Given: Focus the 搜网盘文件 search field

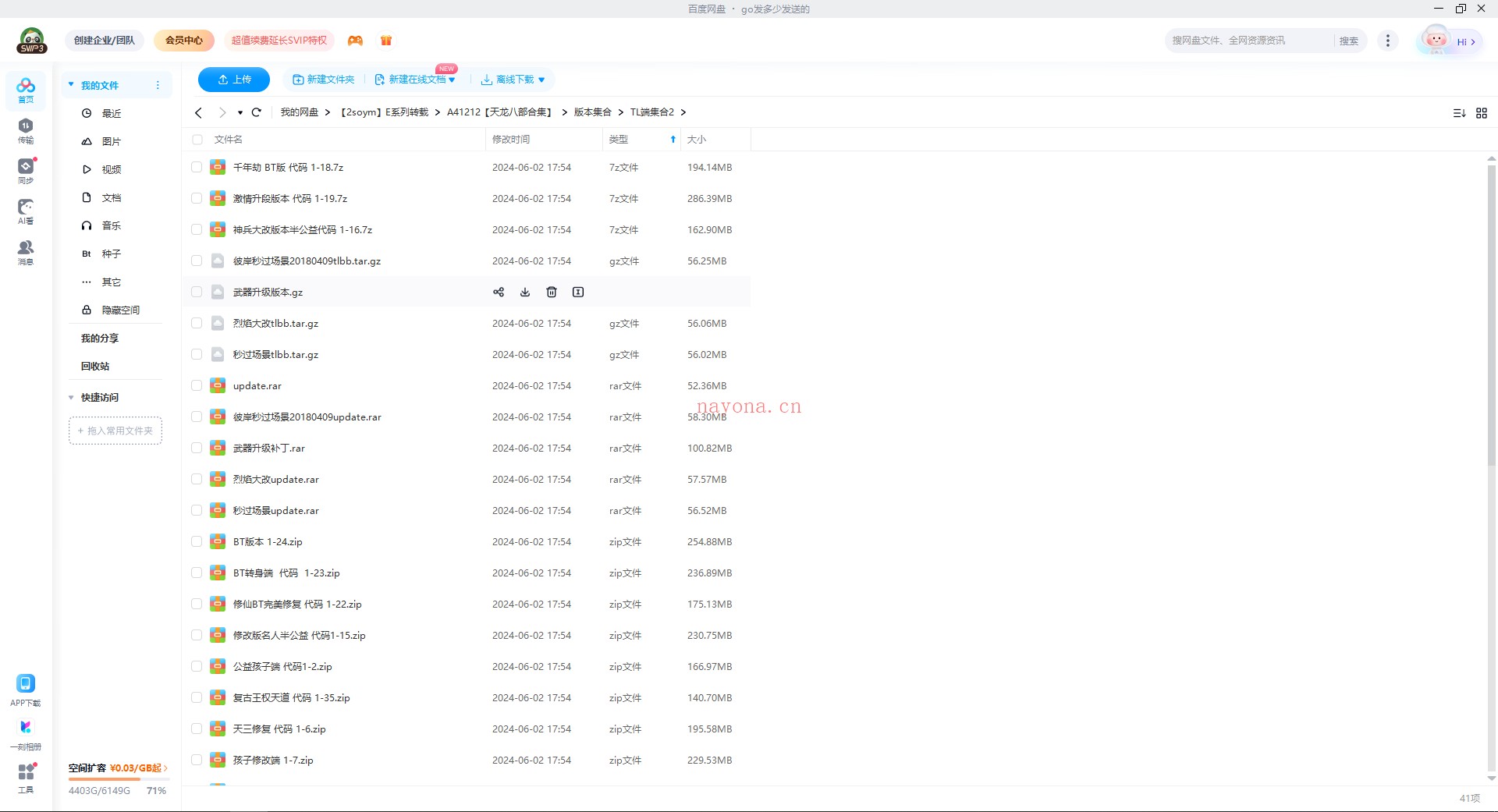Looking at the screenshot, I should coord(1250,41).
